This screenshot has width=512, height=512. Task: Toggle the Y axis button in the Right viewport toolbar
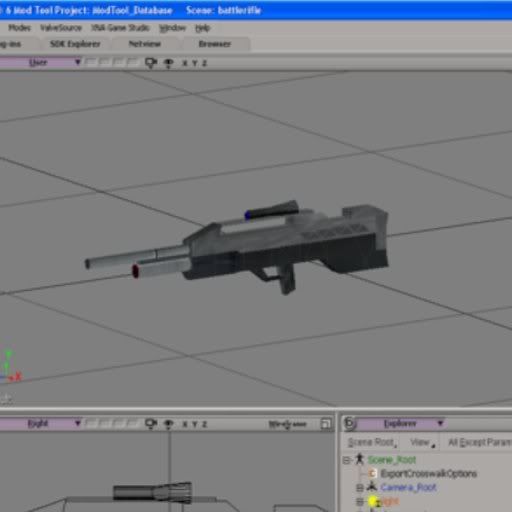tap(195, 424)
